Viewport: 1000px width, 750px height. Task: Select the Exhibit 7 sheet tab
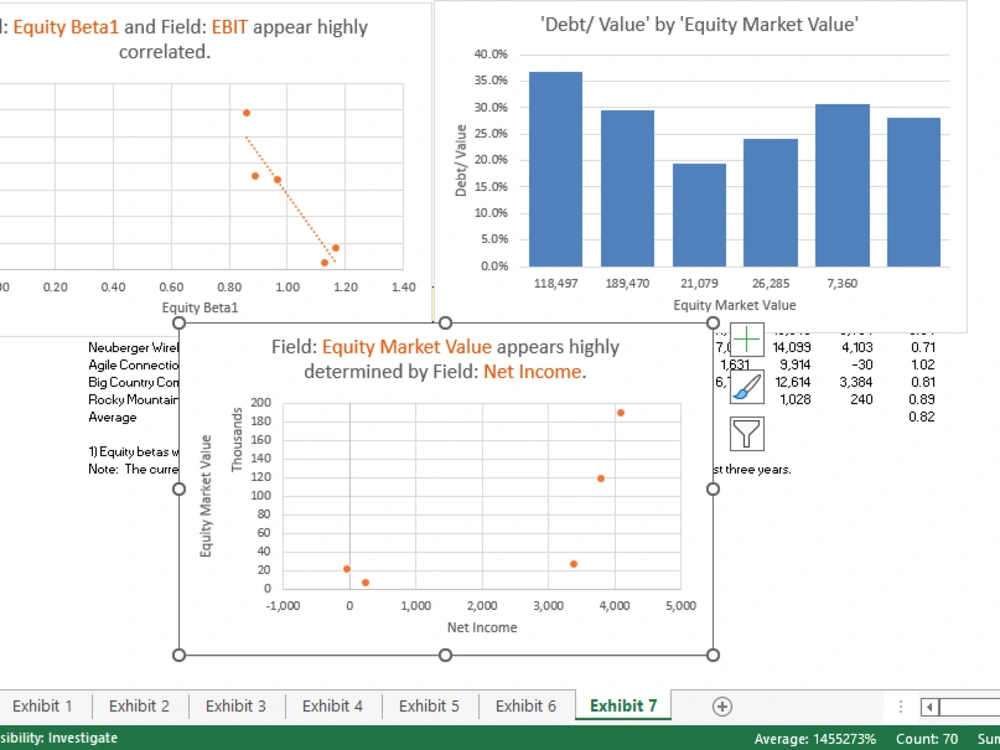[623, 706]
